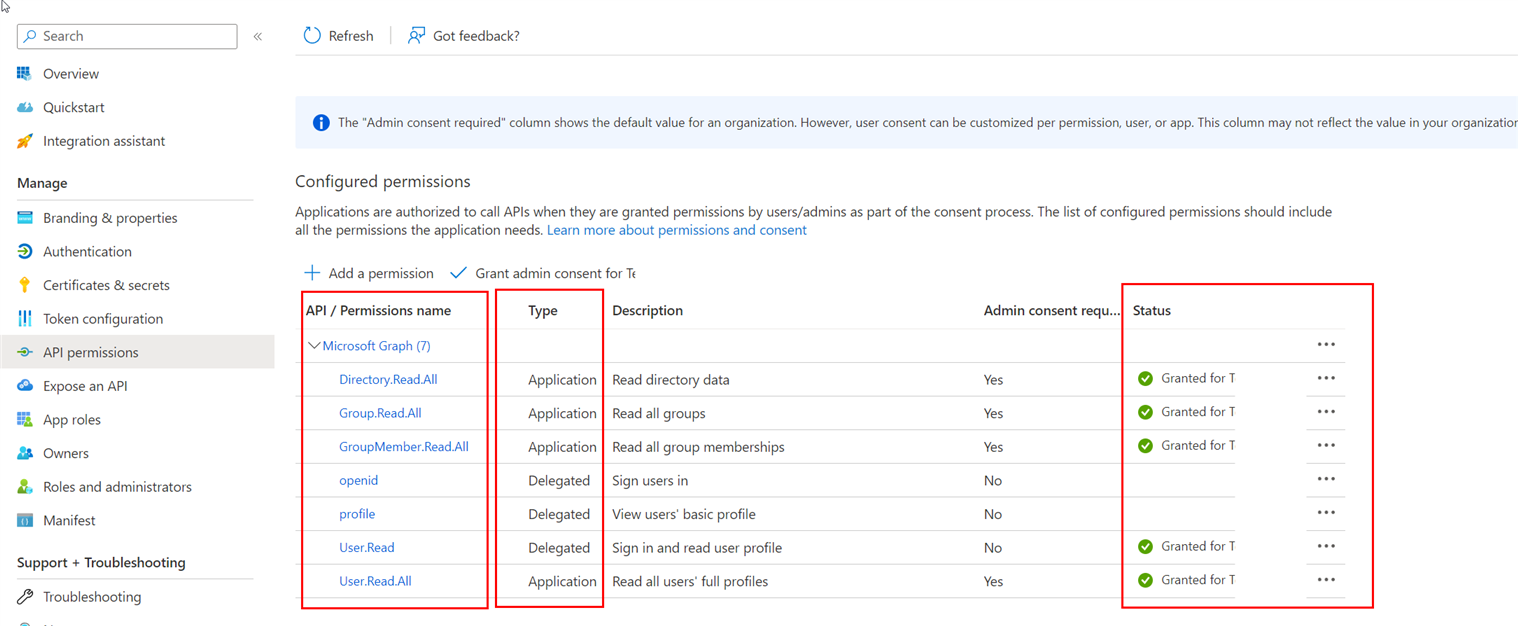Click green check for GroupMember.Read.All status
Screen dimensions: 1518x626
coord(1145,446)
